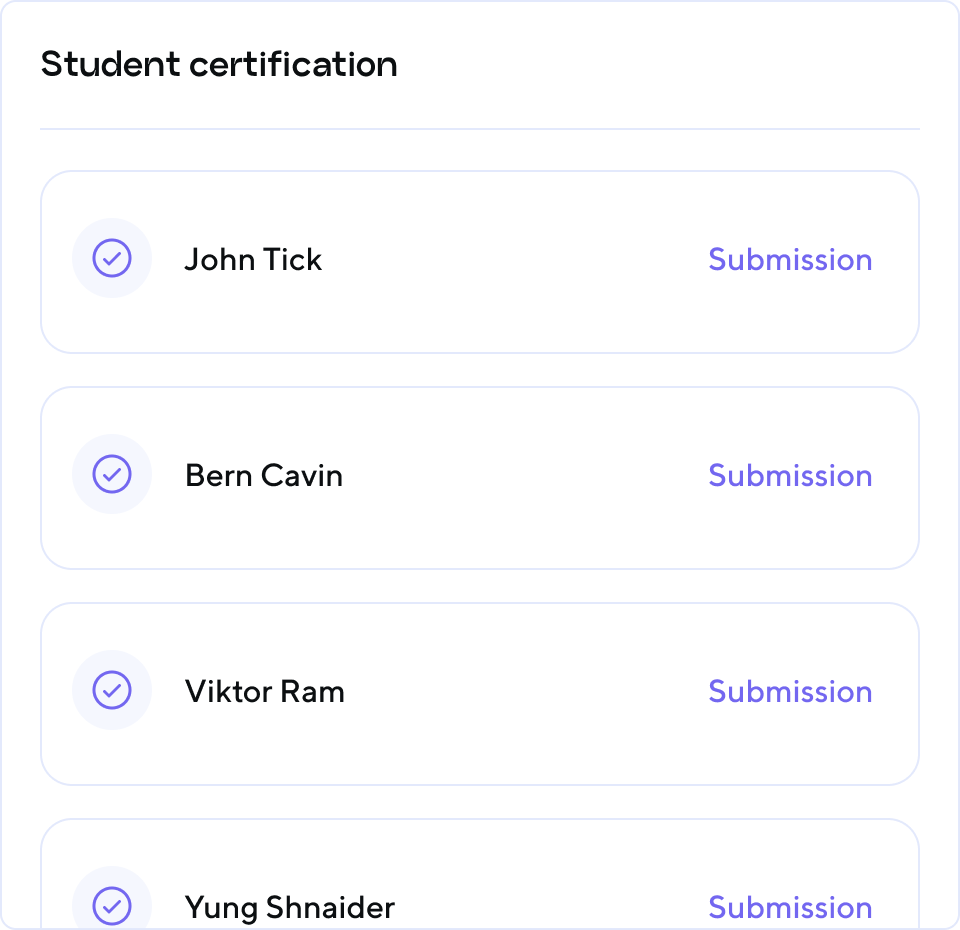Select the certification badge on Bern Cavin's card
The height and width of the screenshot is (930, 960).
click(112, 474)
